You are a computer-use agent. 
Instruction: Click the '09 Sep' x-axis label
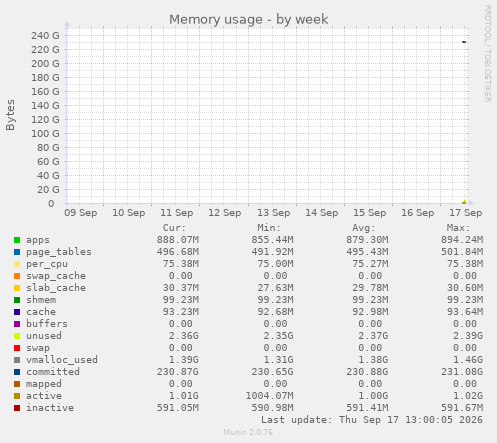point(81,213)
